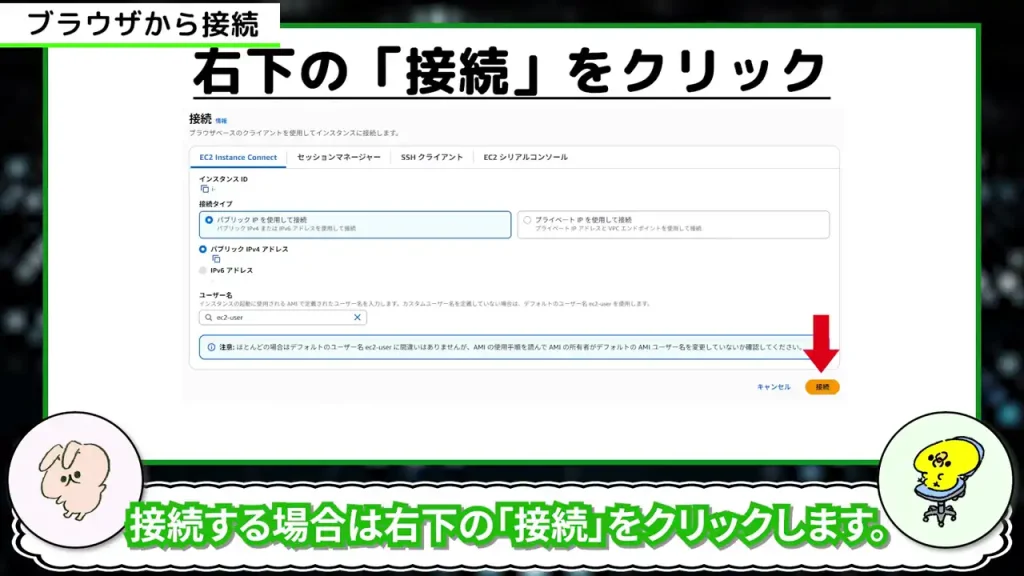
Task: Click into the ec2-user username field
Action: 283,317
